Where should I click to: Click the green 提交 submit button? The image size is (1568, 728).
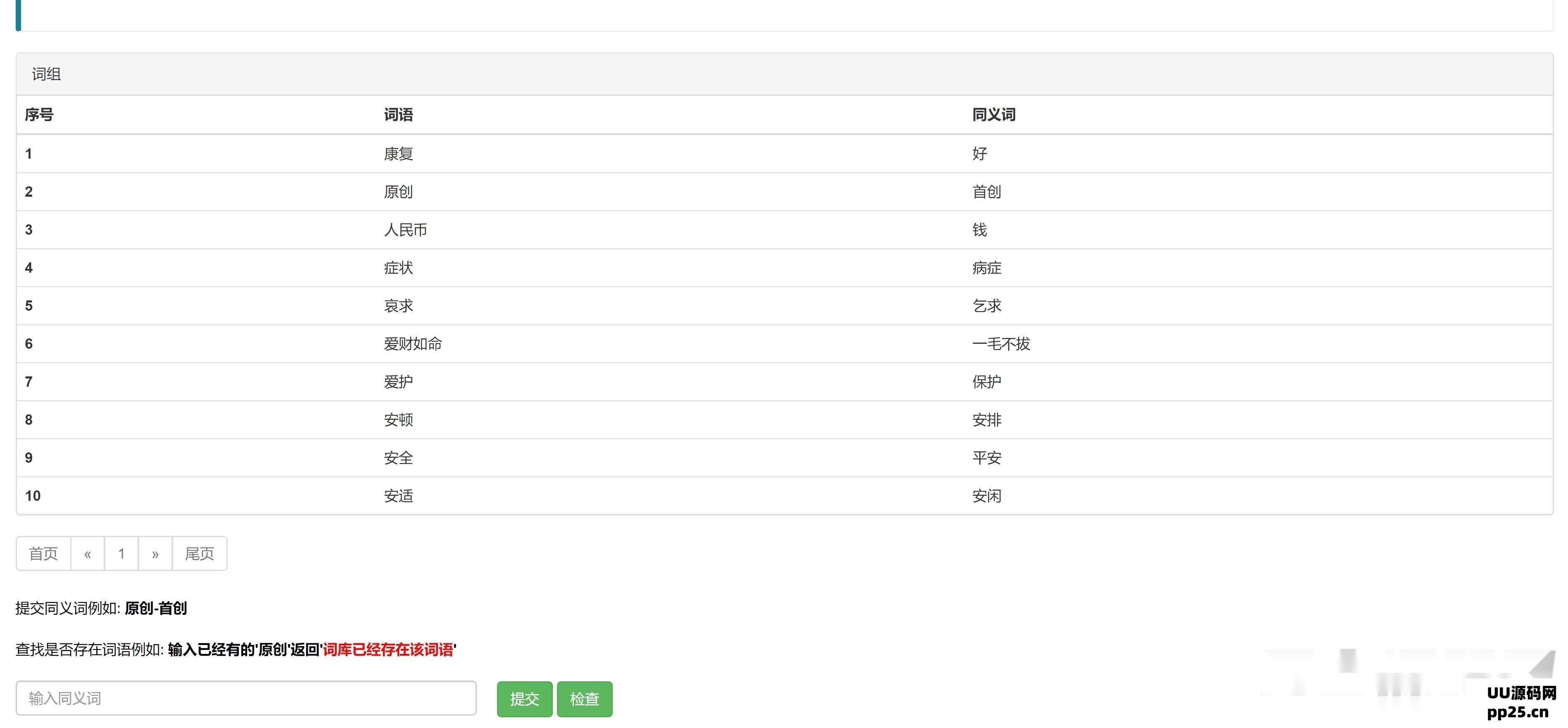click(x=524, y=699)
